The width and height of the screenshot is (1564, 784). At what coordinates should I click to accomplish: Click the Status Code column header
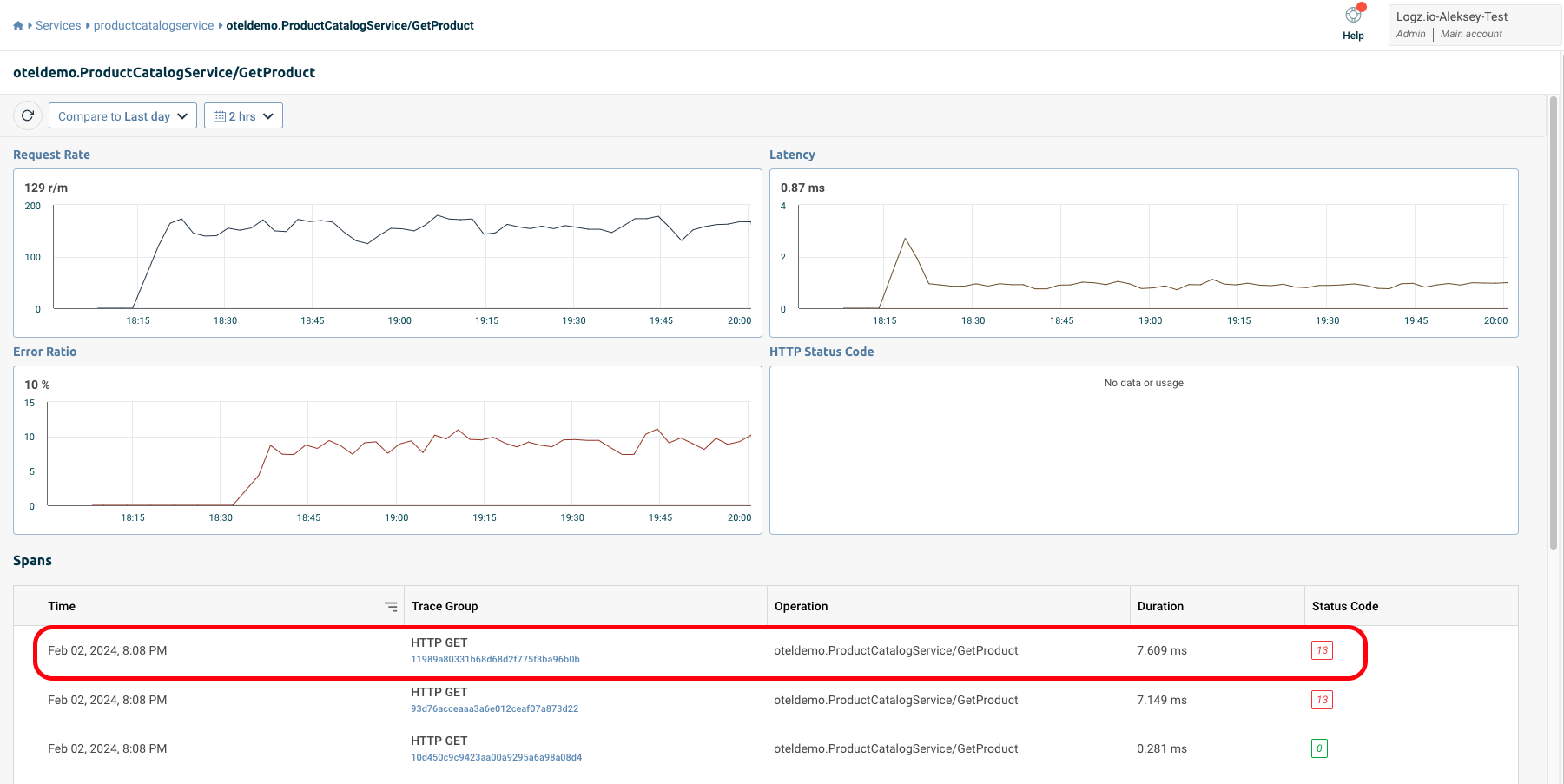click(1345, 606)
